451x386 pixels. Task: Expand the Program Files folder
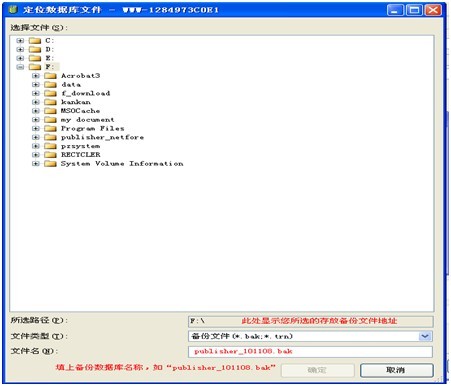(36, 129)
